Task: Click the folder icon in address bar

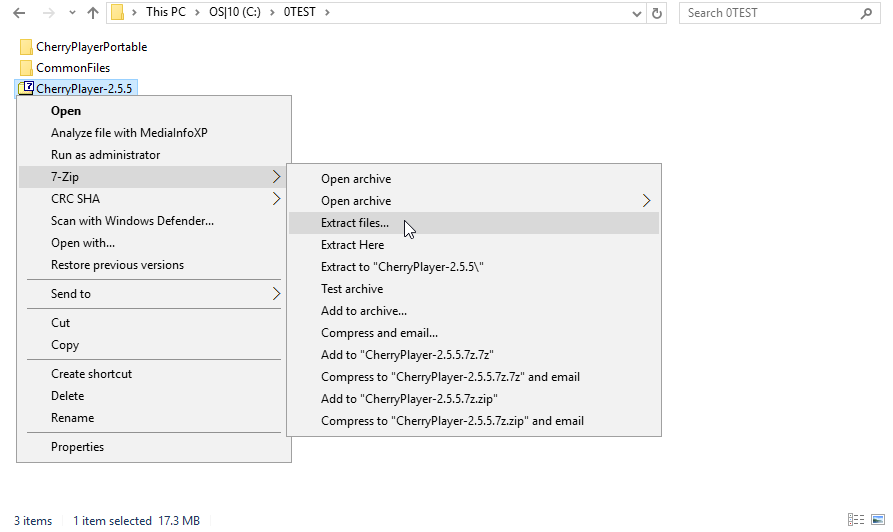Action: pos(117,12)
